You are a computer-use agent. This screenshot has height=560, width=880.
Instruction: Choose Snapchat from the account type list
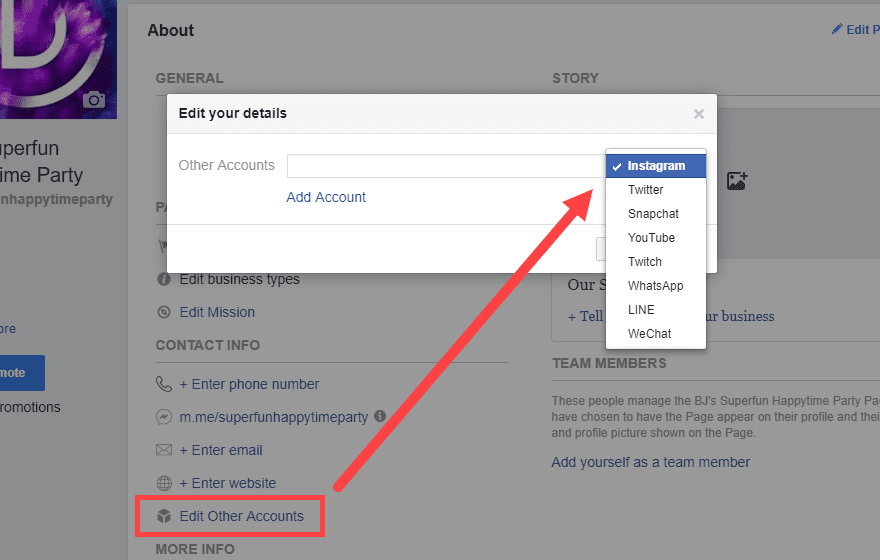(656, 214)
